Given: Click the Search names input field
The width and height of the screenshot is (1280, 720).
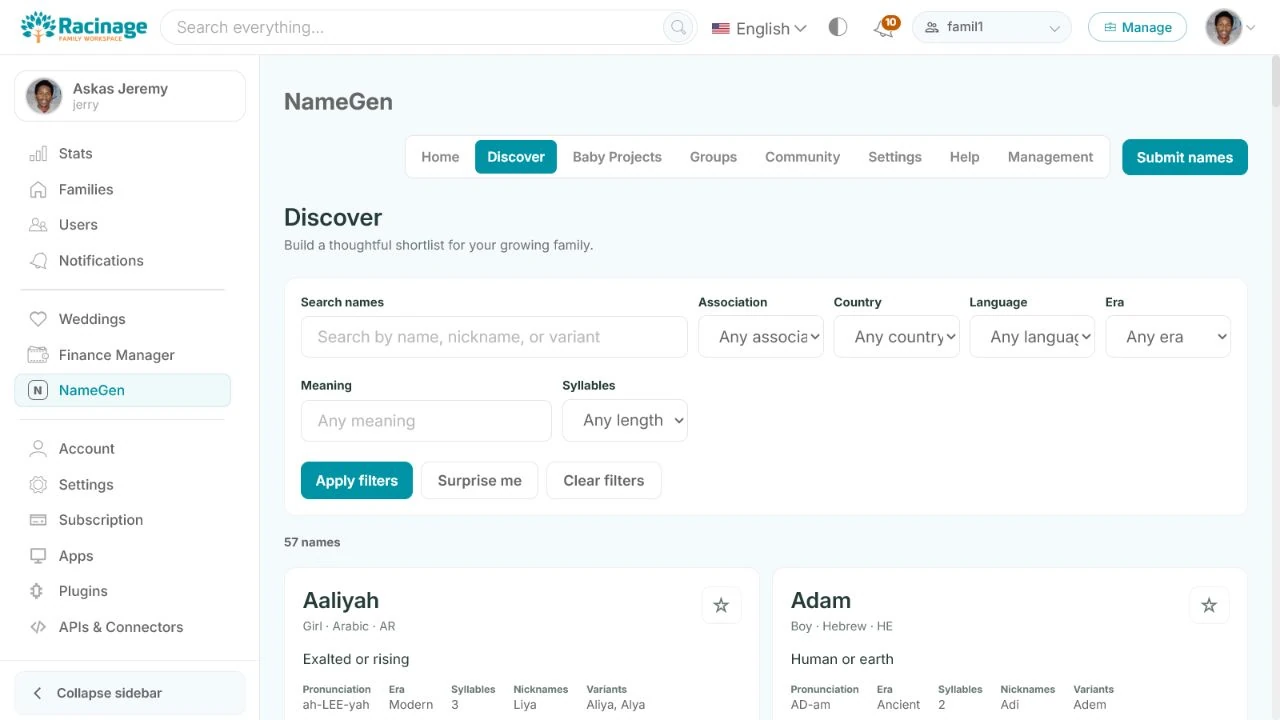Looking at the screenshot, I should pos(494,337).
